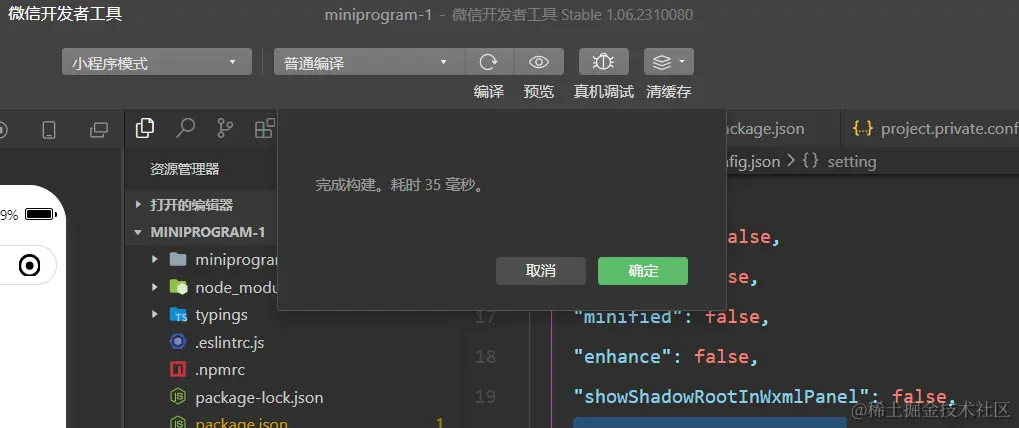The width and height of the screenshot is (1019, 428).
Task: Click line number 18 in gutter
Action: (485, 357)
